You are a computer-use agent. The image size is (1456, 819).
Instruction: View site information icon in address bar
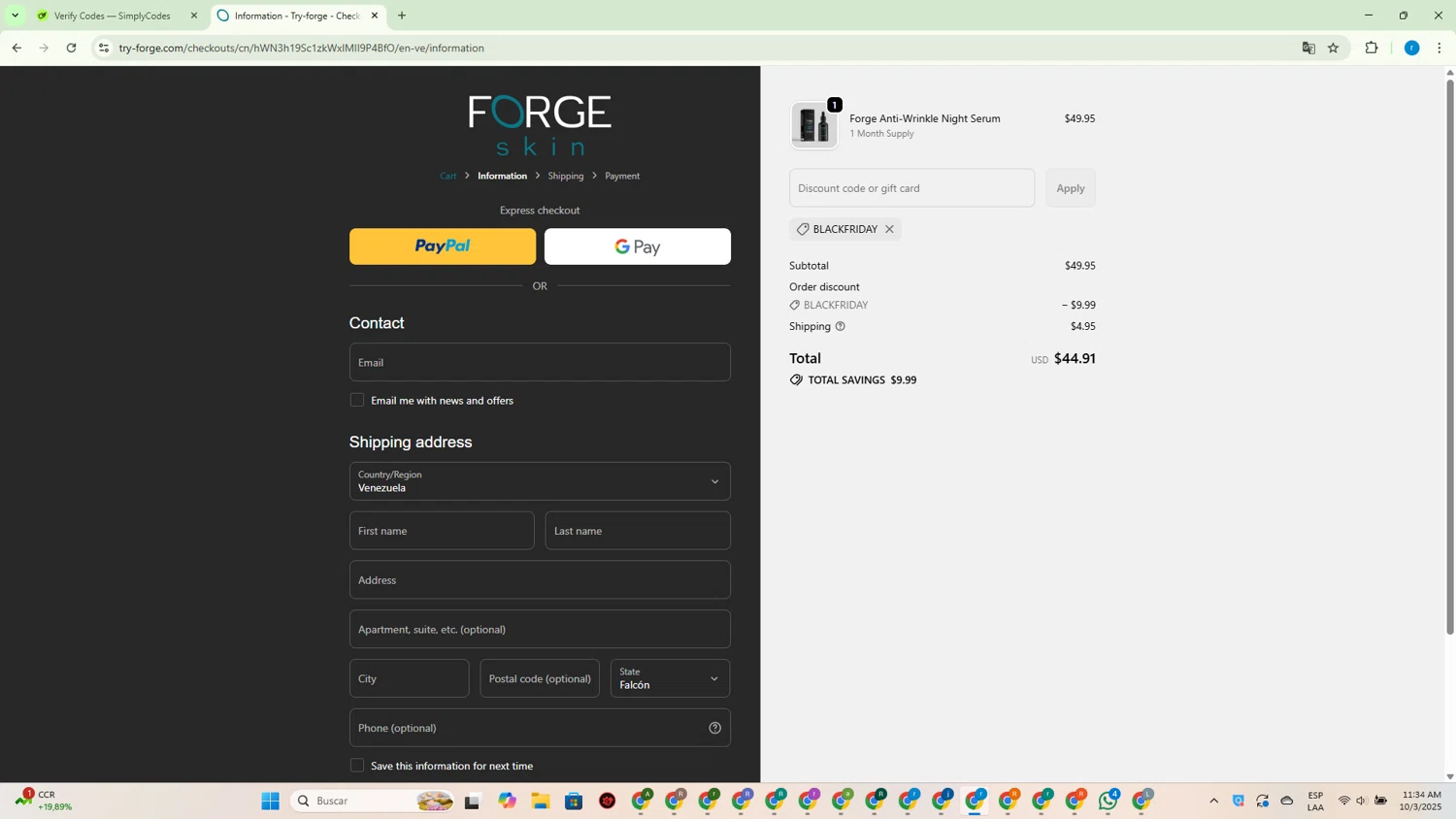click(104, 48)
